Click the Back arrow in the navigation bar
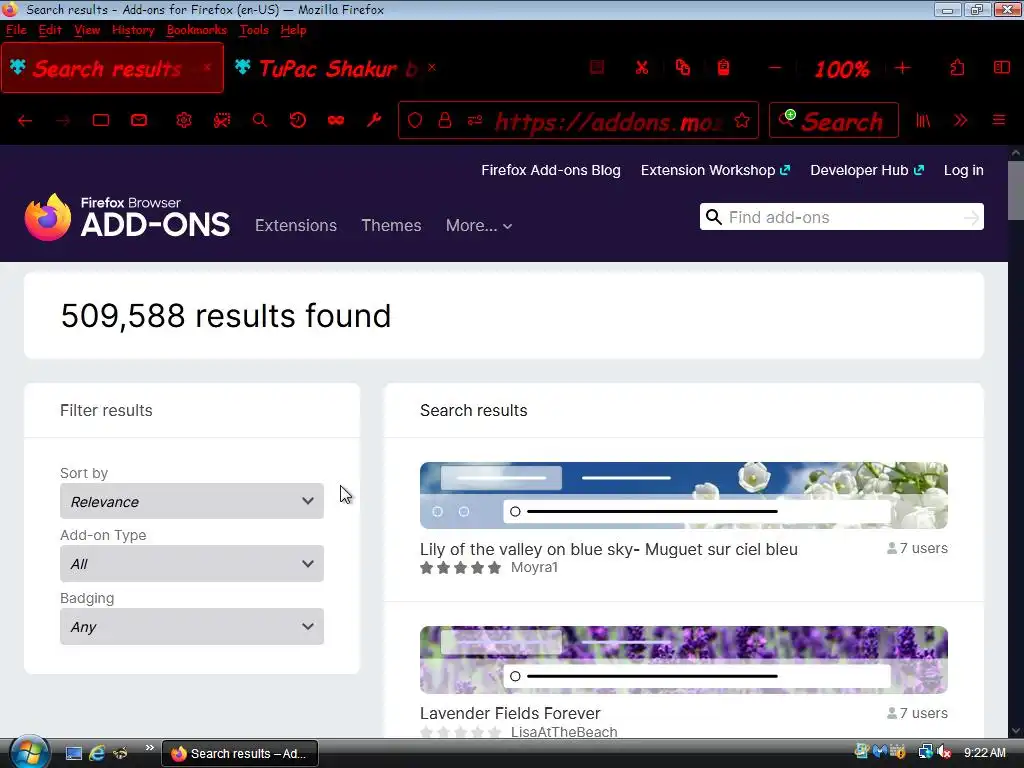 pyautogui.click(x=25, y=120)
